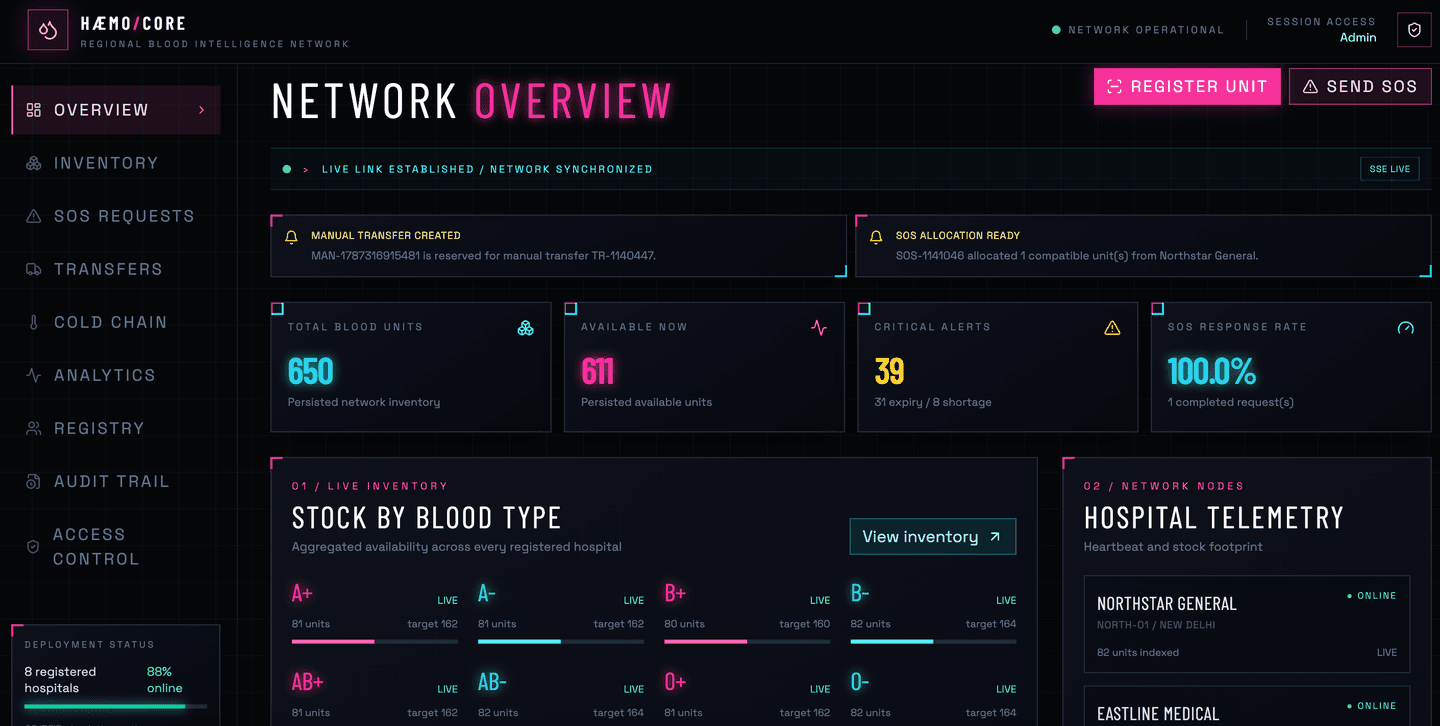Click the SSE LIVE badge
The width and height of the screenshot is (1440, 726).
click(1390, 169)
